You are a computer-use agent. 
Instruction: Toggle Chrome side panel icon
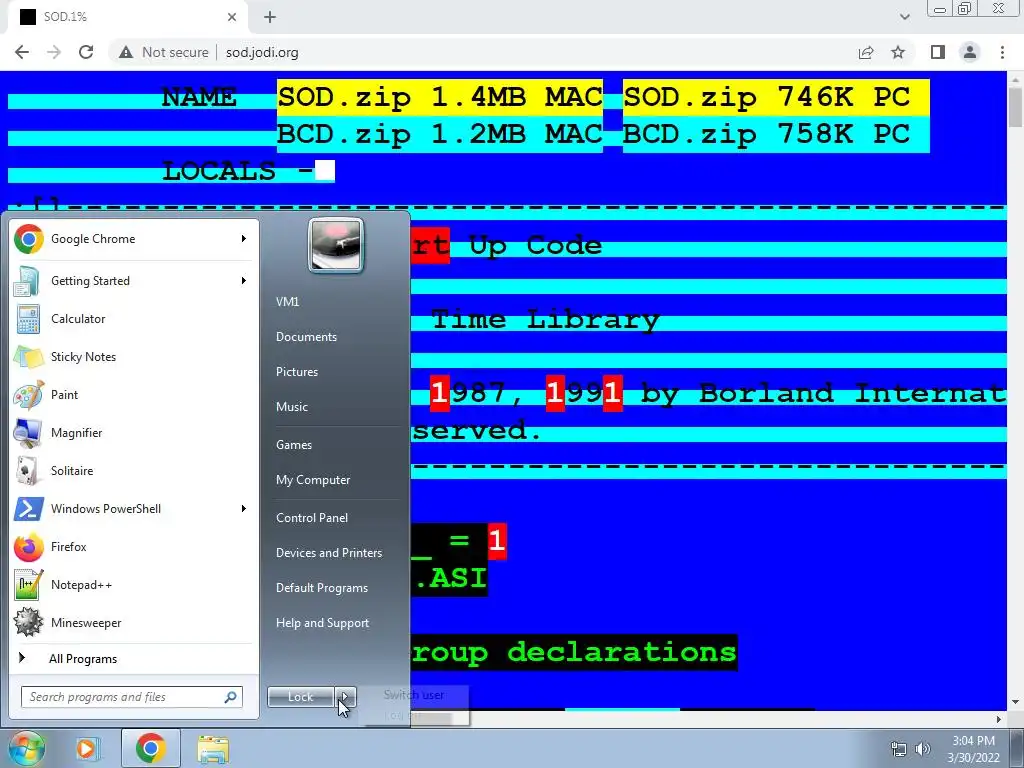click(938, 52)
